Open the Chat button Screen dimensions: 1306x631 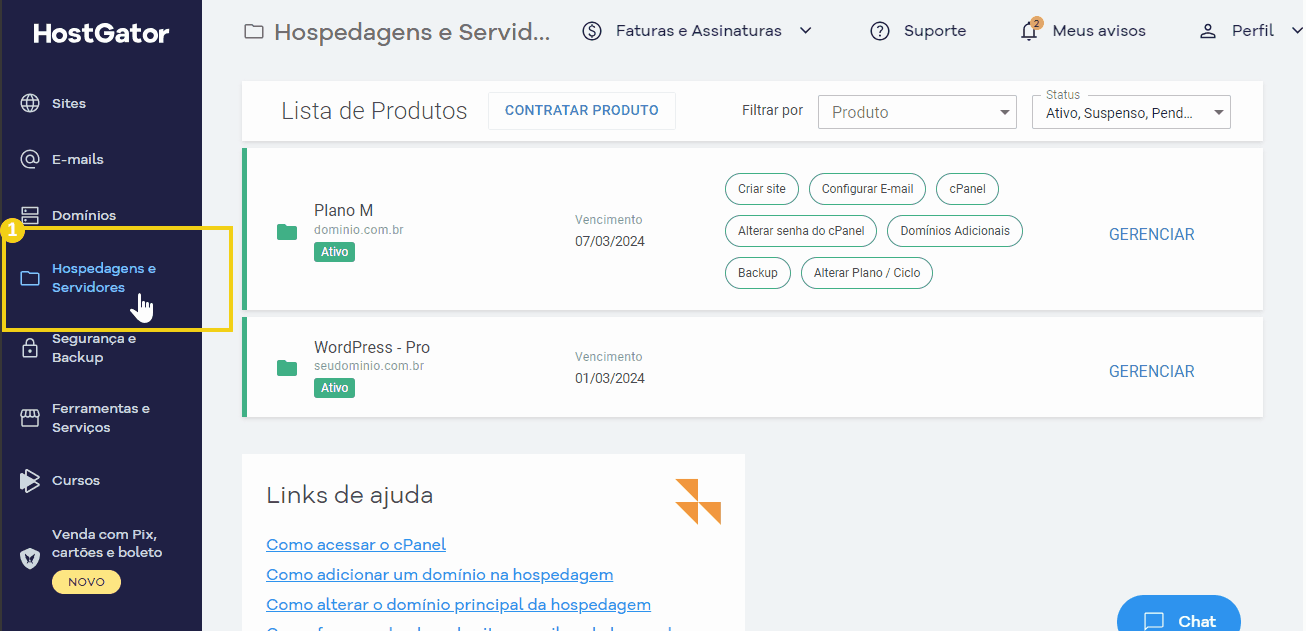pos(1179,614)
